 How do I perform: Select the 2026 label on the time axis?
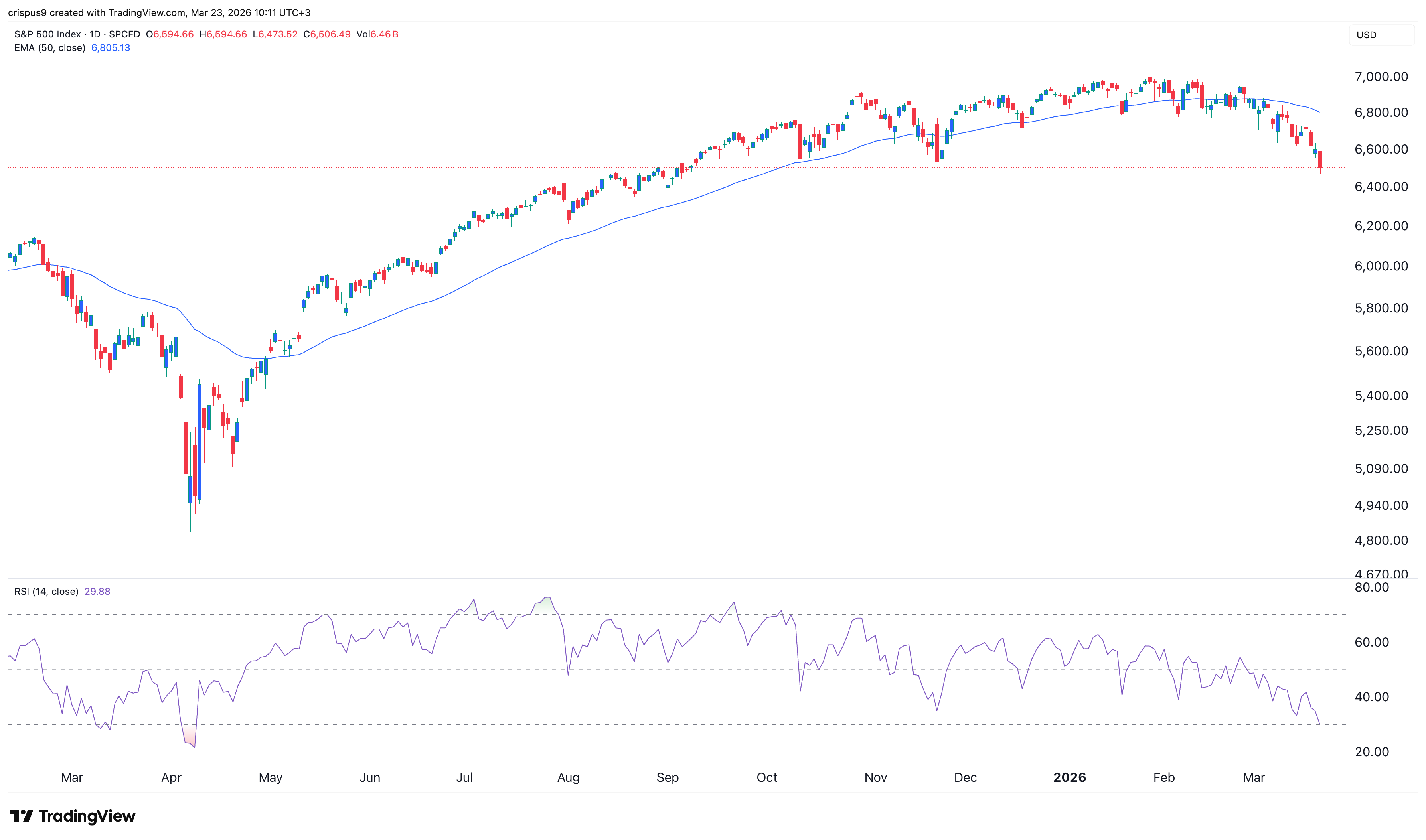[1070, 777]
